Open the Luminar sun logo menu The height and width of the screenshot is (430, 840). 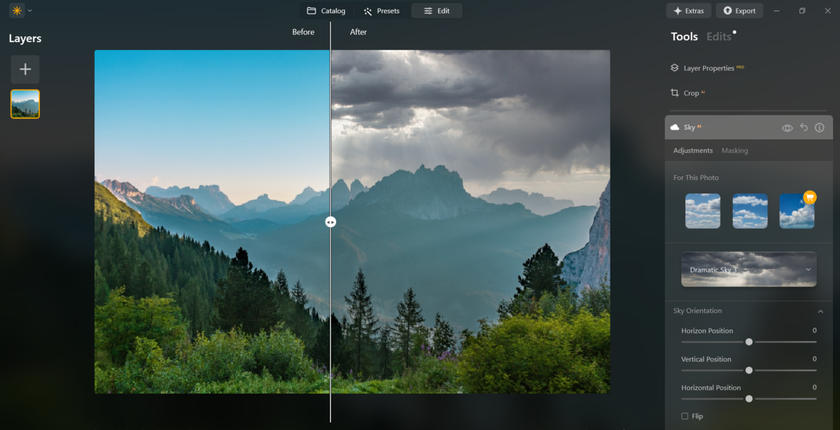(17, 10)
